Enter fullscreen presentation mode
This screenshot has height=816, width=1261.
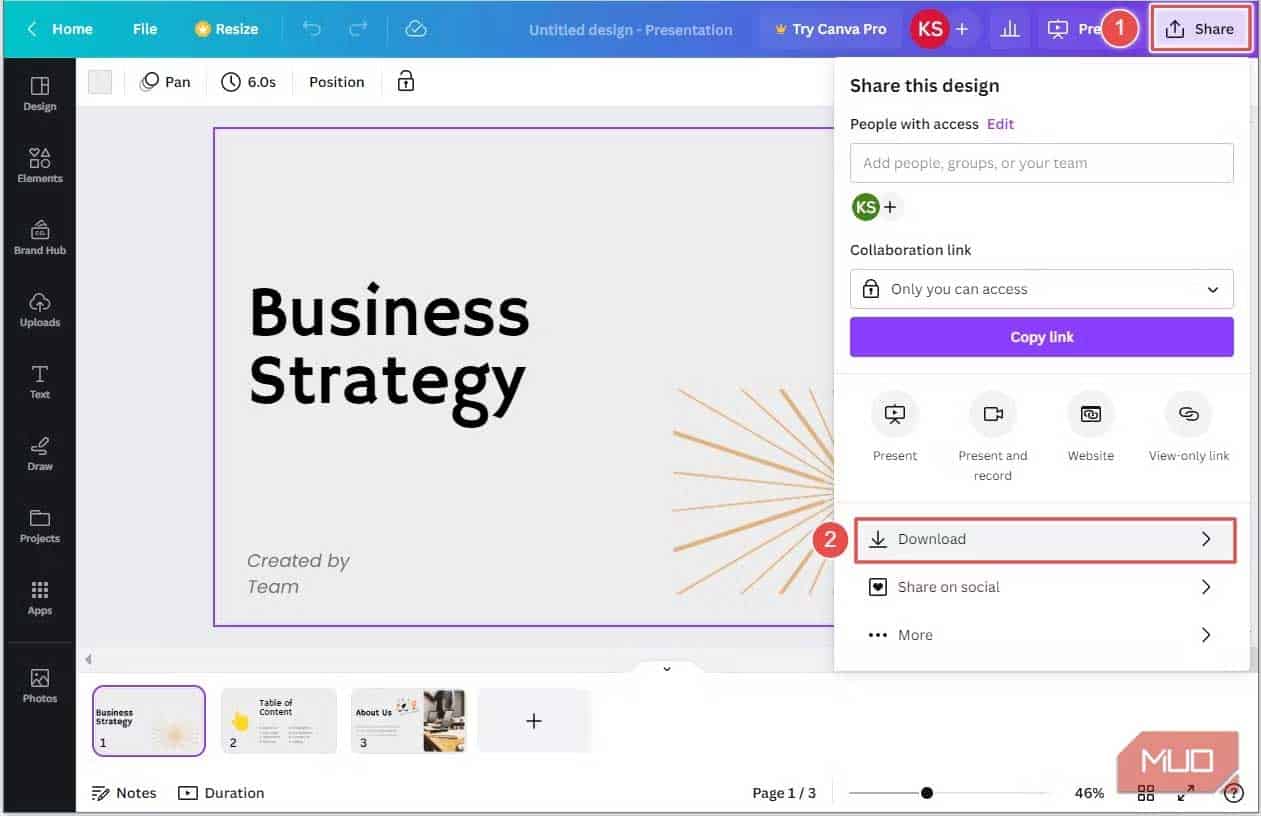click(1186, 792)
